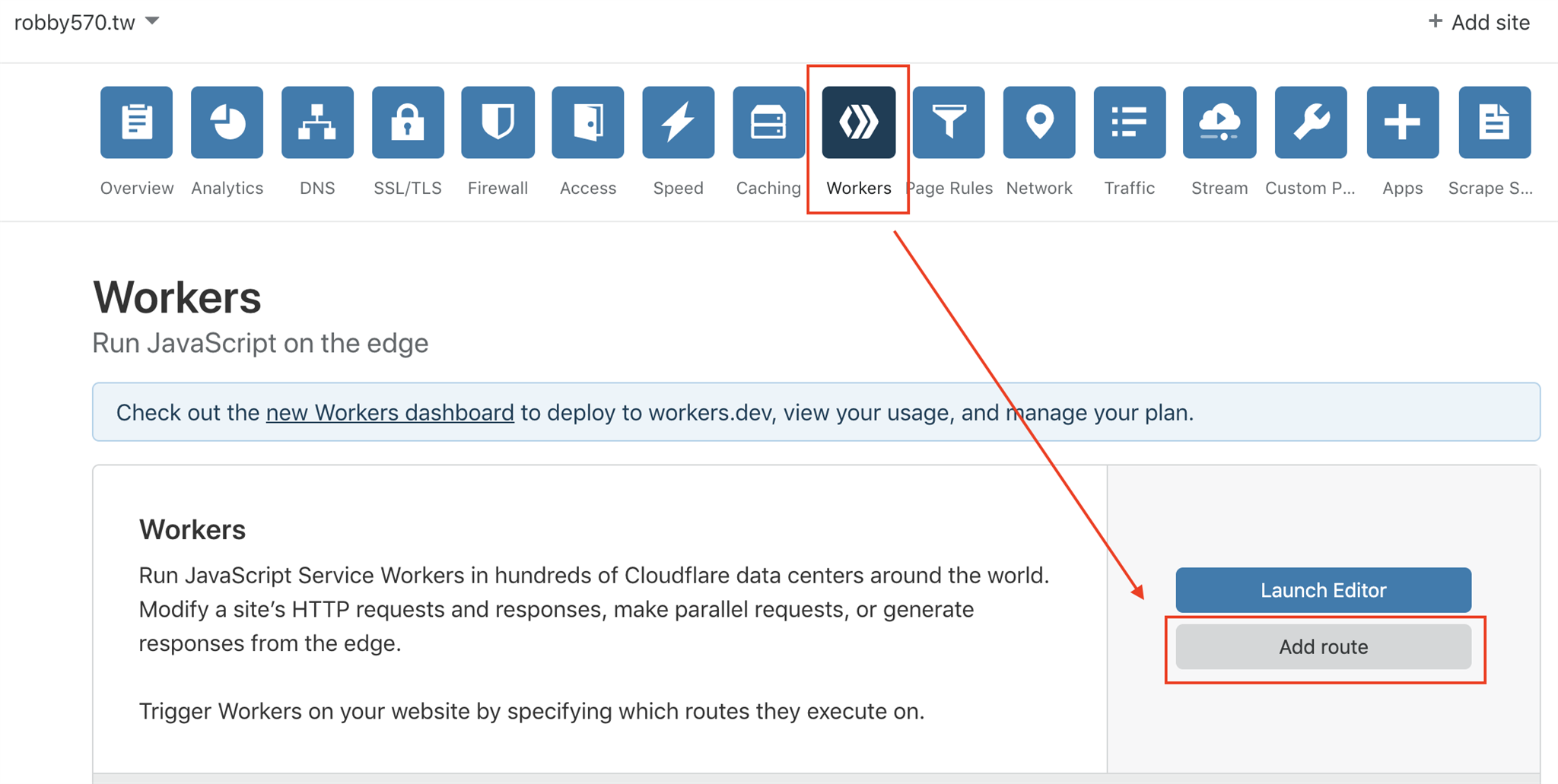Click the Workers label in the navigation
This screenshot has width=1558, height=784.
[x=859, y=188]
